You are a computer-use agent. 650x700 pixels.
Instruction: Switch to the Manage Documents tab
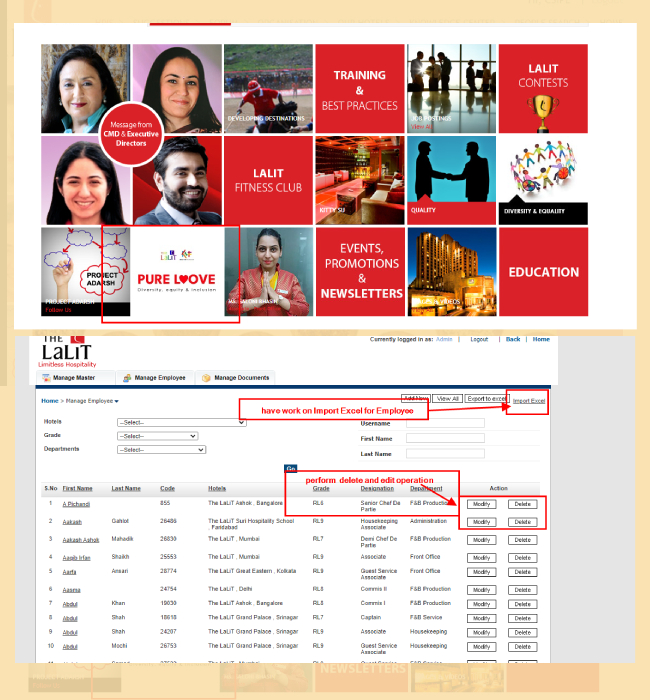[235, 378]
